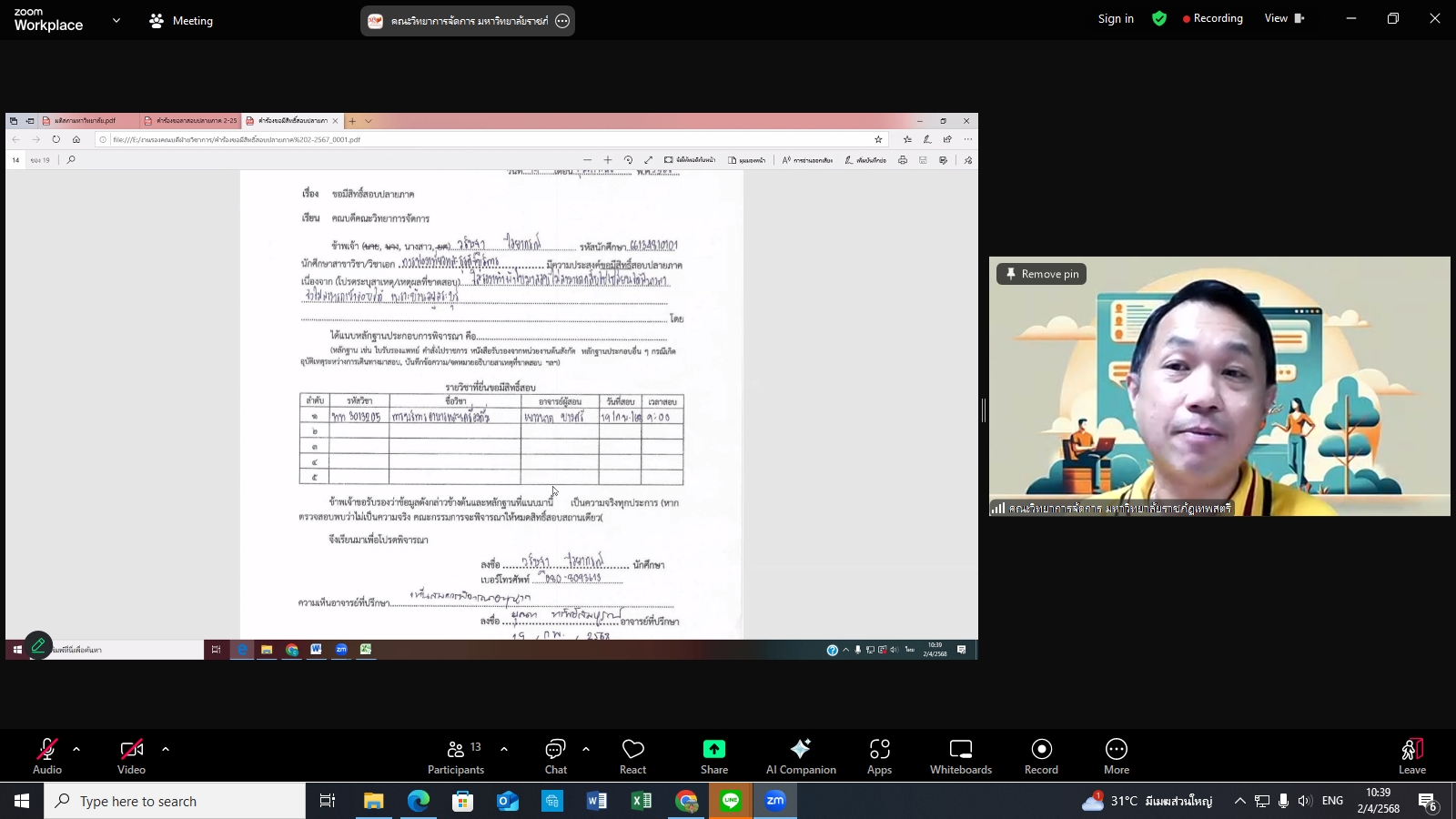The image size is (1456, 819).
Task: Start camera with Video button
Action: click(x=131, y=755)
